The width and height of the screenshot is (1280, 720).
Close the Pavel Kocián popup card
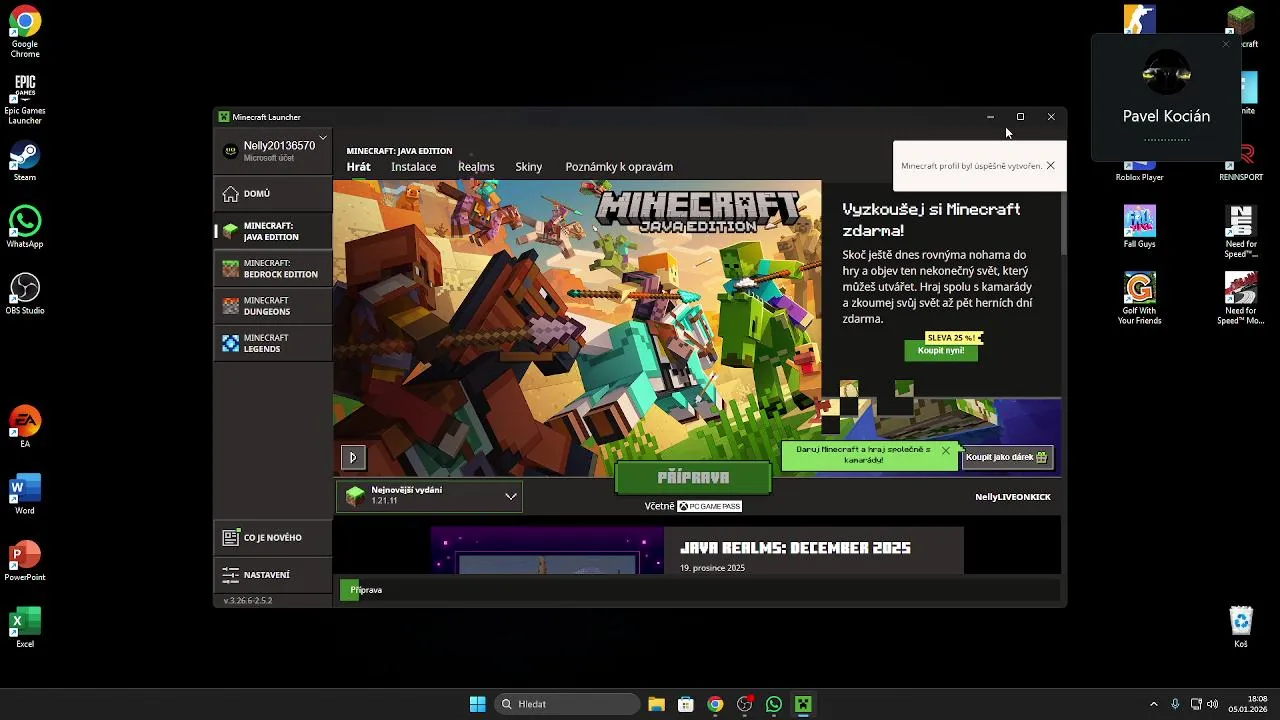tap(1226, 44)
